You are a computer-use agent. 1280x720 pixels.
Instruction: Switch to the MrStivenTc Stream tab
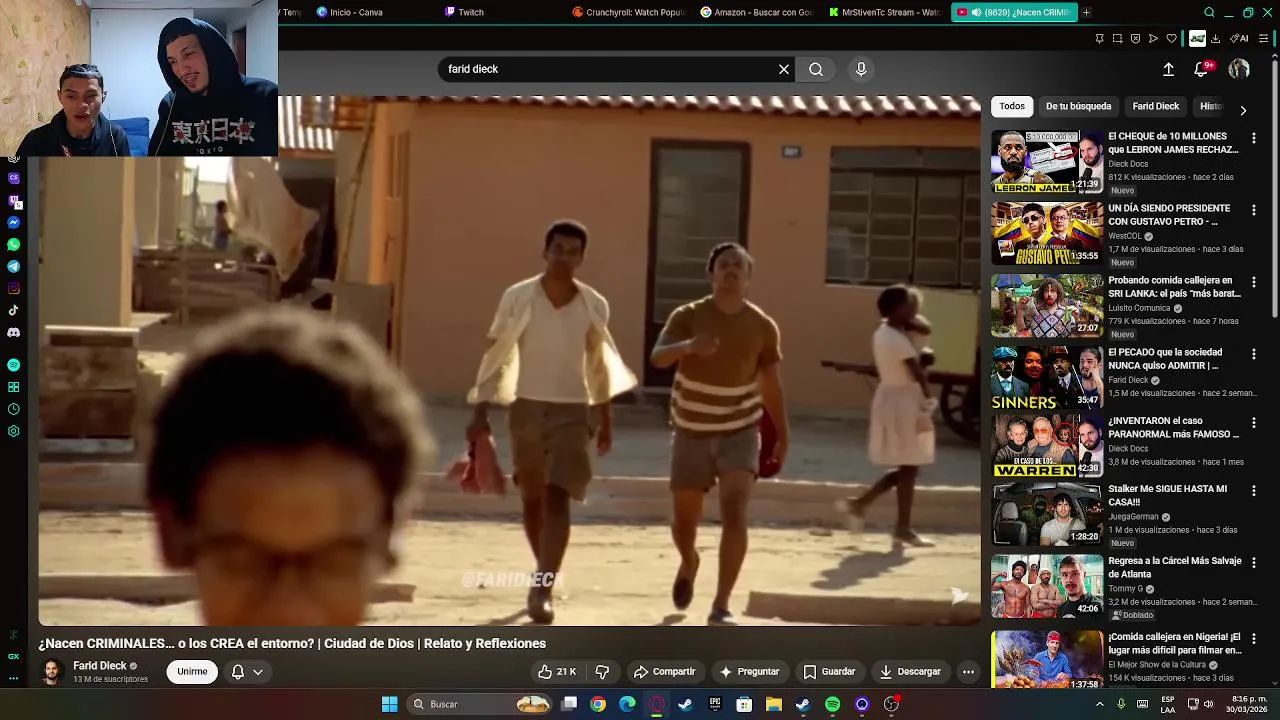(885, 12)
